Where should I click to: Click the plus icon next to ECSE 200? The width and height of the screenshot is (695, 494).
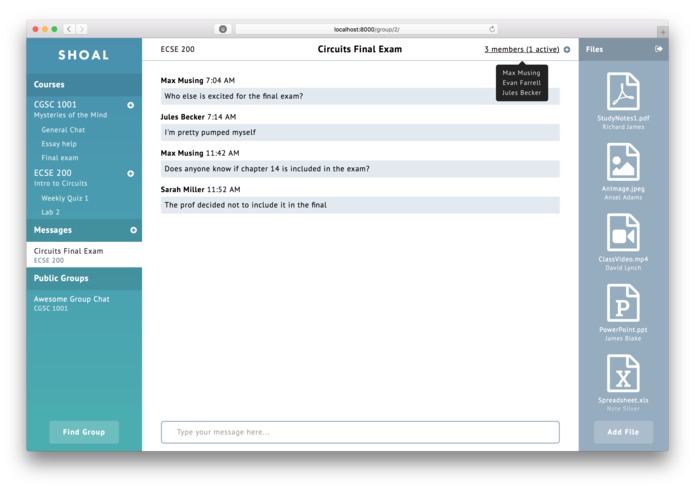click(131, 173)
